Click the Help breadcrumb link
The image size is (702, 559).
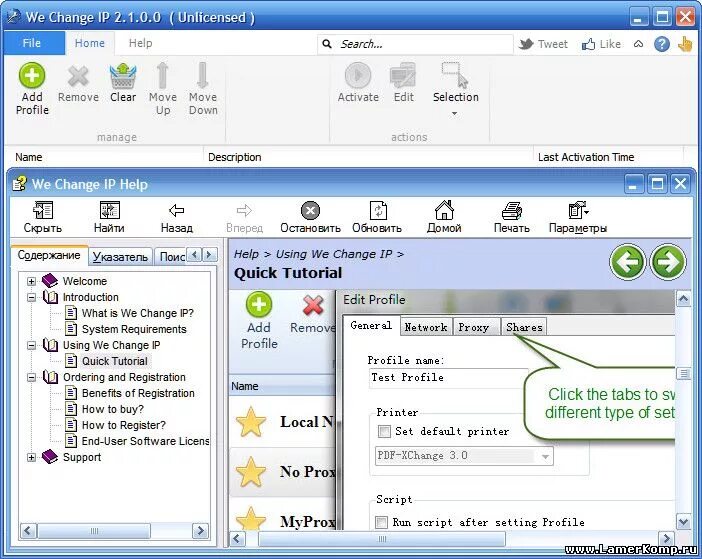click(246, 254)
